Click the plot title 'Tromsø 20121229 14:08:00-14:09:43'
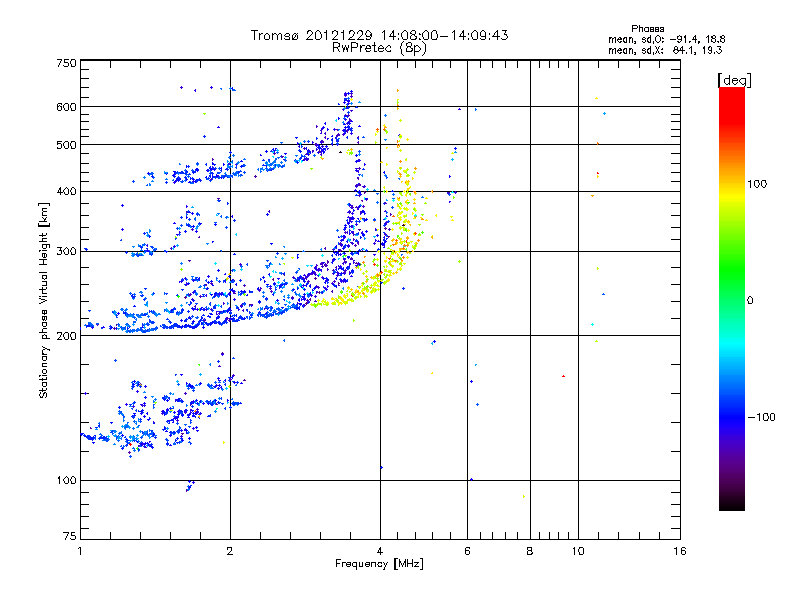The image size is (800, 600). tap(379, 35)
